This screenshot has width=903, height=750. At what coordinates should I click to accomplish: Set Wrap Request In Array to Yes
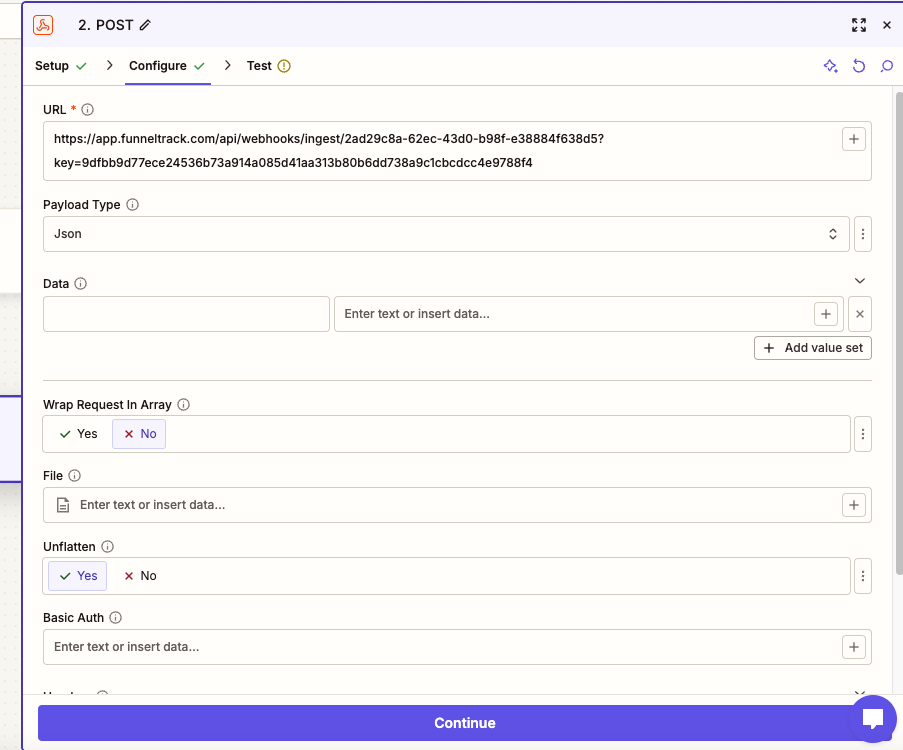[78, 434]
